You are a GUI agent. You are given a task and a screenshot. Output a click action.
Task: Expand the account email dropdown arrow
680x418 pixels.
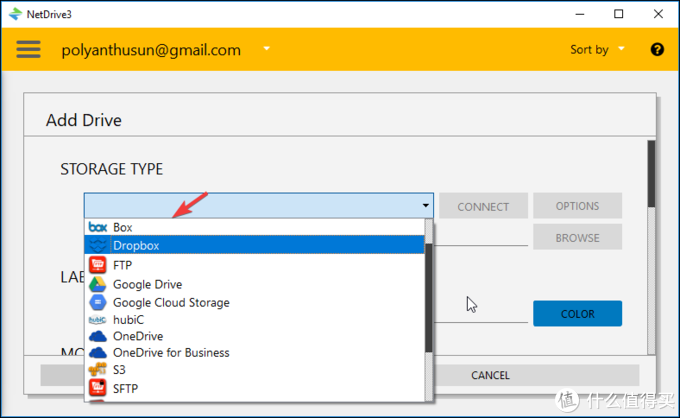(x=267, y=49)
